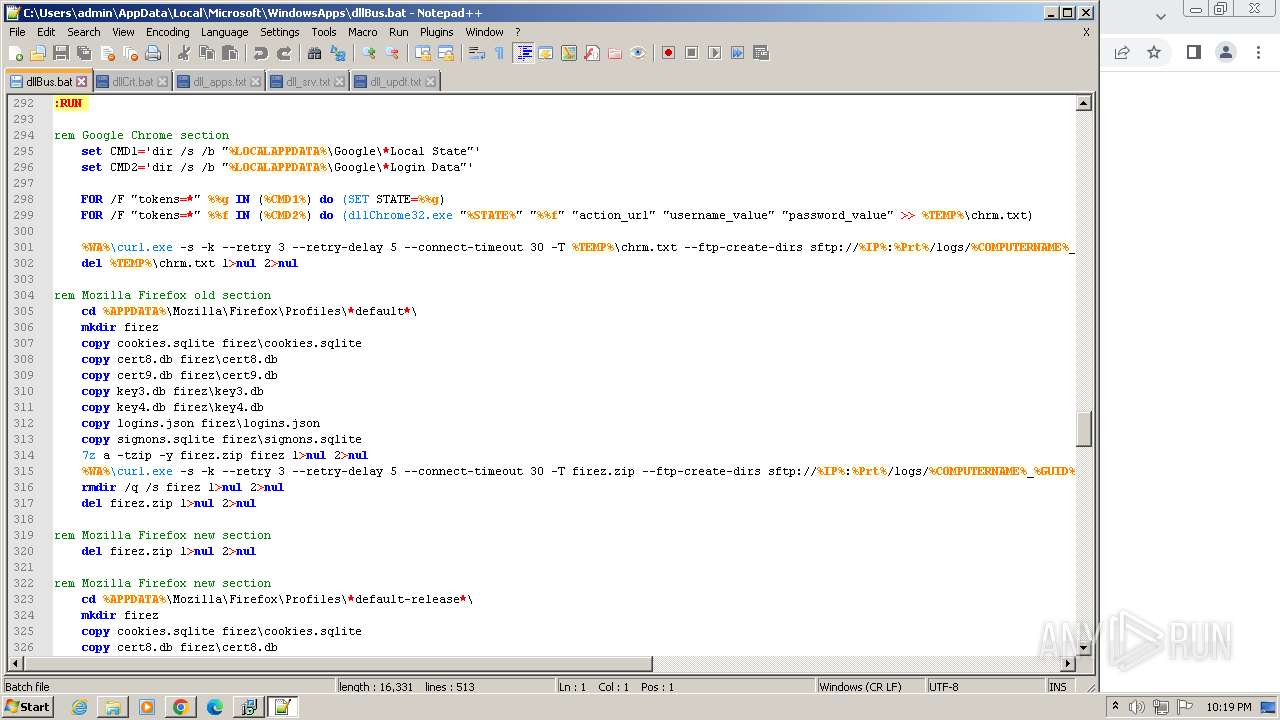Switch to the dll_updt.txt tab

click(395, 82)
